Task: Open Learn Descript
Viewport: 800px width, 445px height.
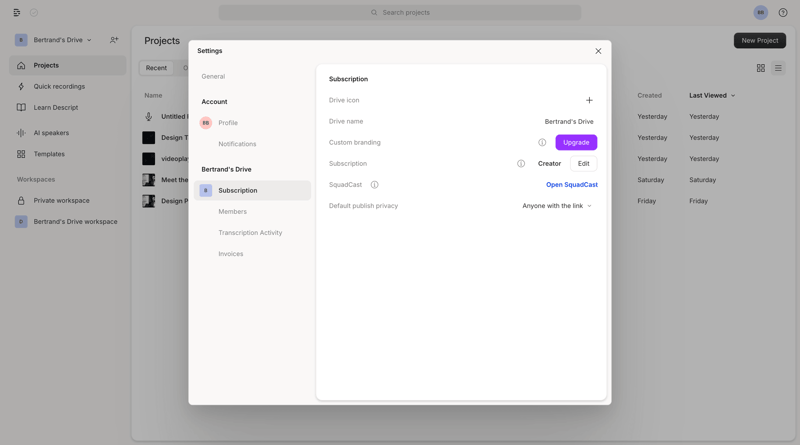Action: (56, 108)
